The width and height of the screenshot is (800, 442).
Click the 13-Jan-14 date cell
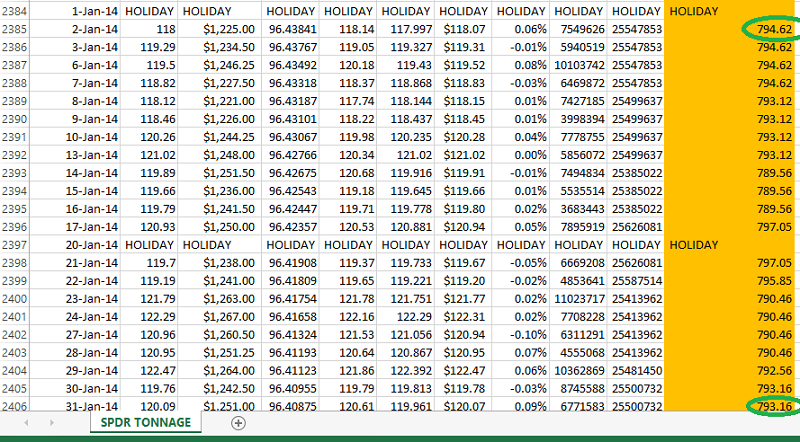tap(75, 155)
